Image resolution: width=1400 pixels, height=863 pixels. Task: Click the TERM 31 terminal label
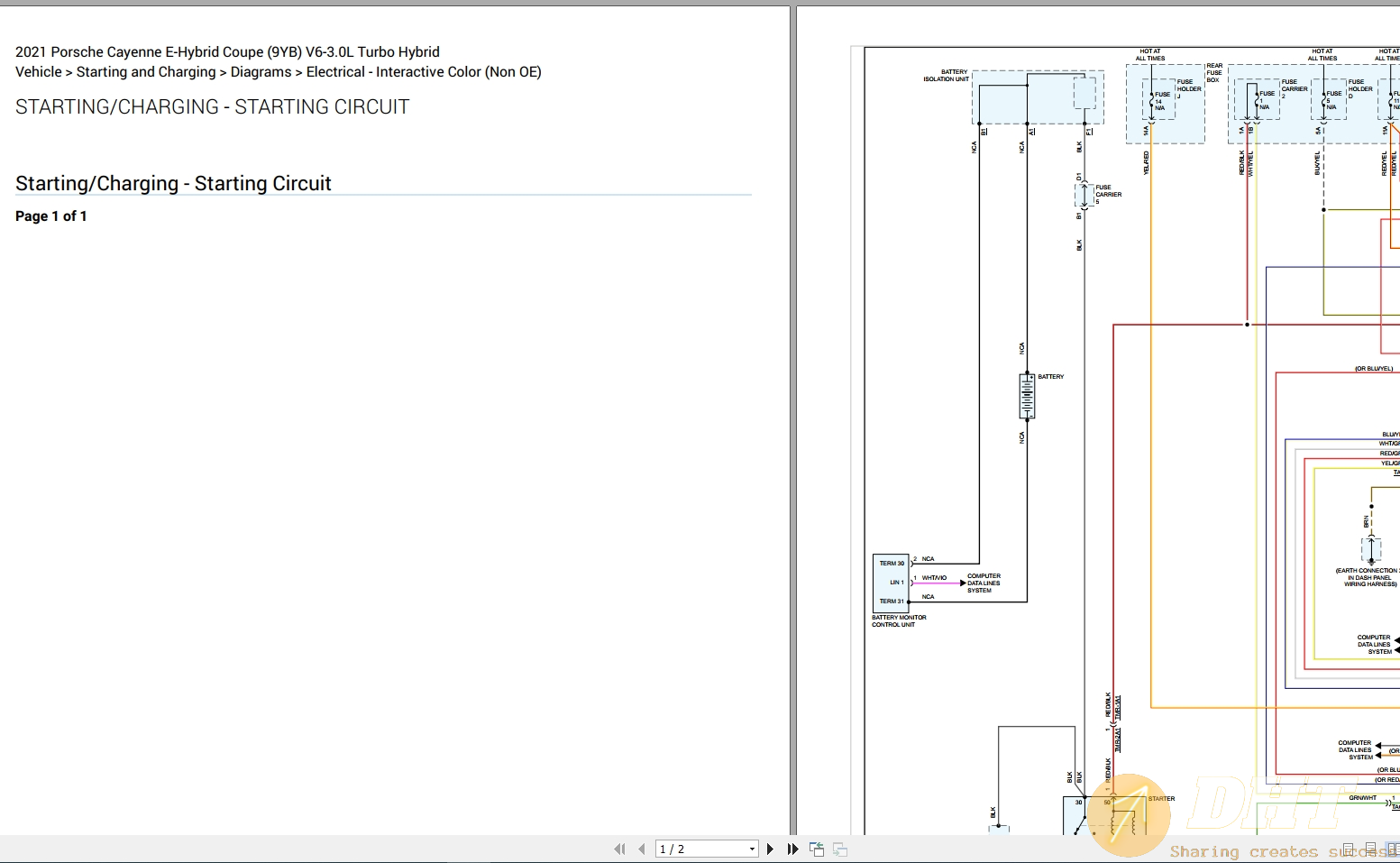pos(892,601)
